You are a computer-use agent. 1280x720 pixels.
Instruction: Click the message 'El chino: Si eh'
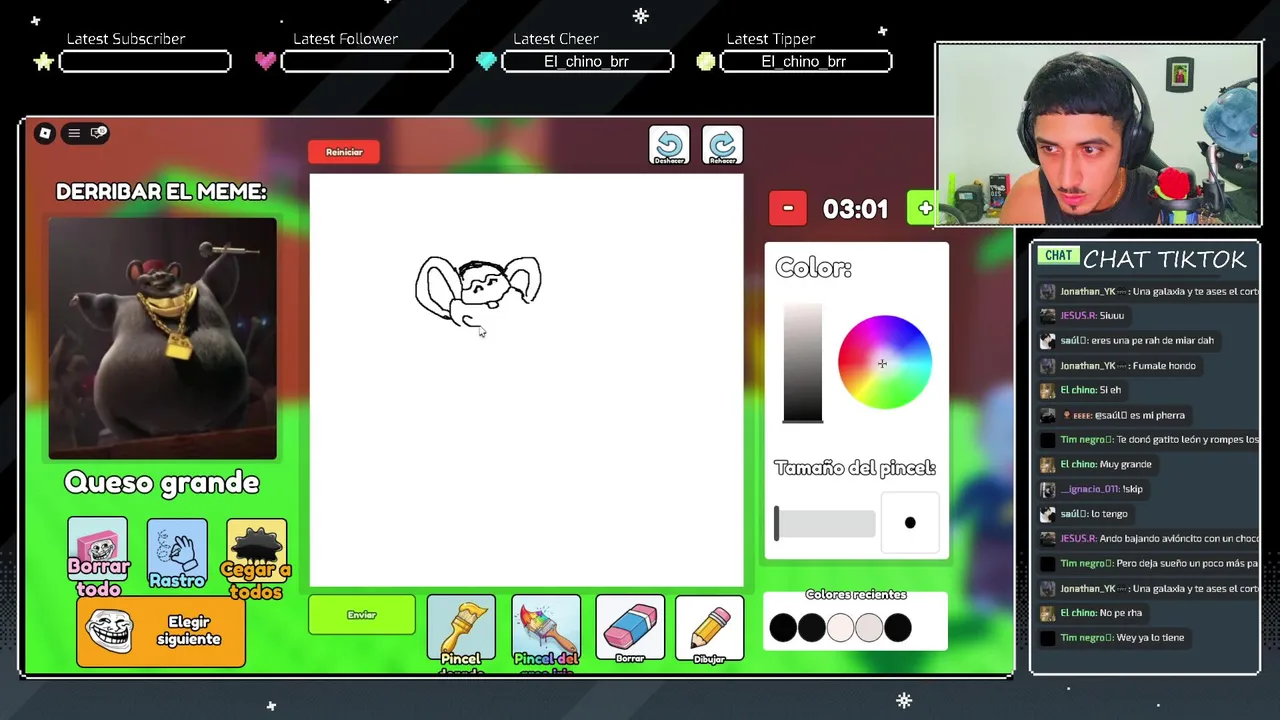[x=1090, y=390]
